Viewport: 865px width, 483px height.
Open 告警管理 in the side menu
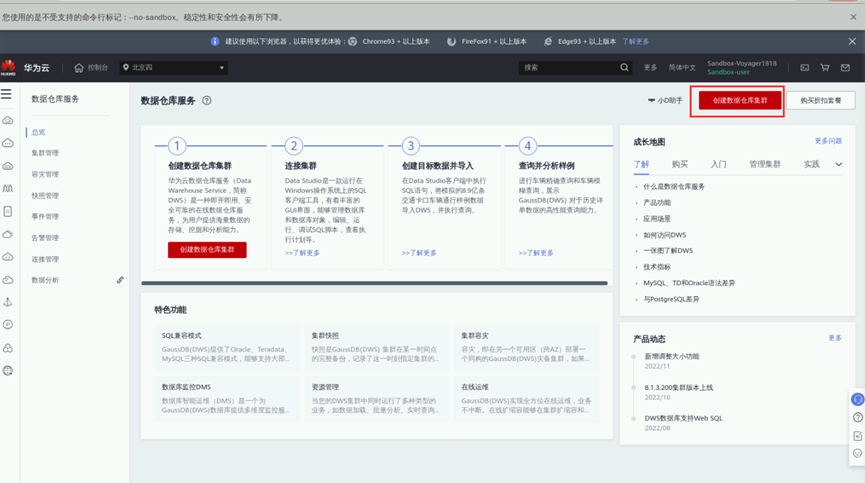pos(45,238)
